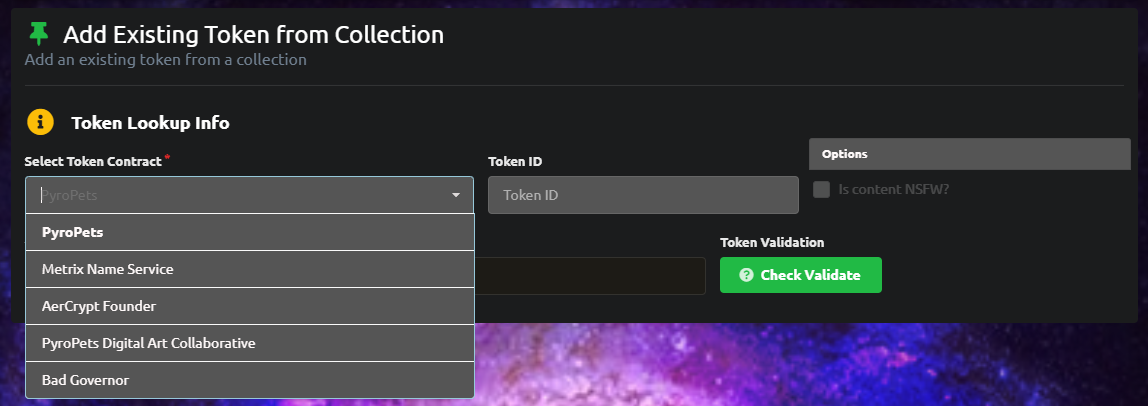
Task: Click the Add Existing Token from Collection title
Action: tap(253, 34)
